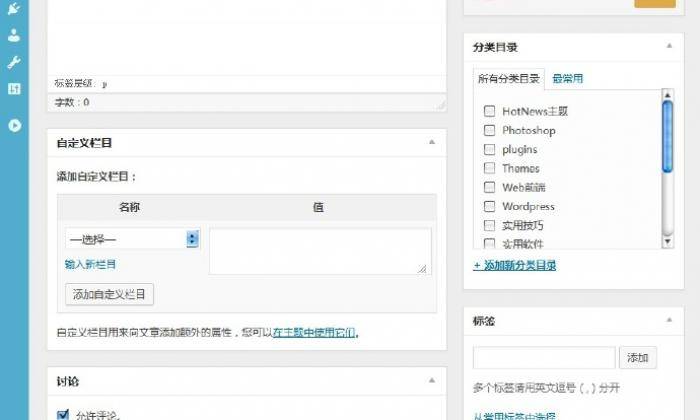Open the Tools wrench menu in sidebar

tap(14, 62)
